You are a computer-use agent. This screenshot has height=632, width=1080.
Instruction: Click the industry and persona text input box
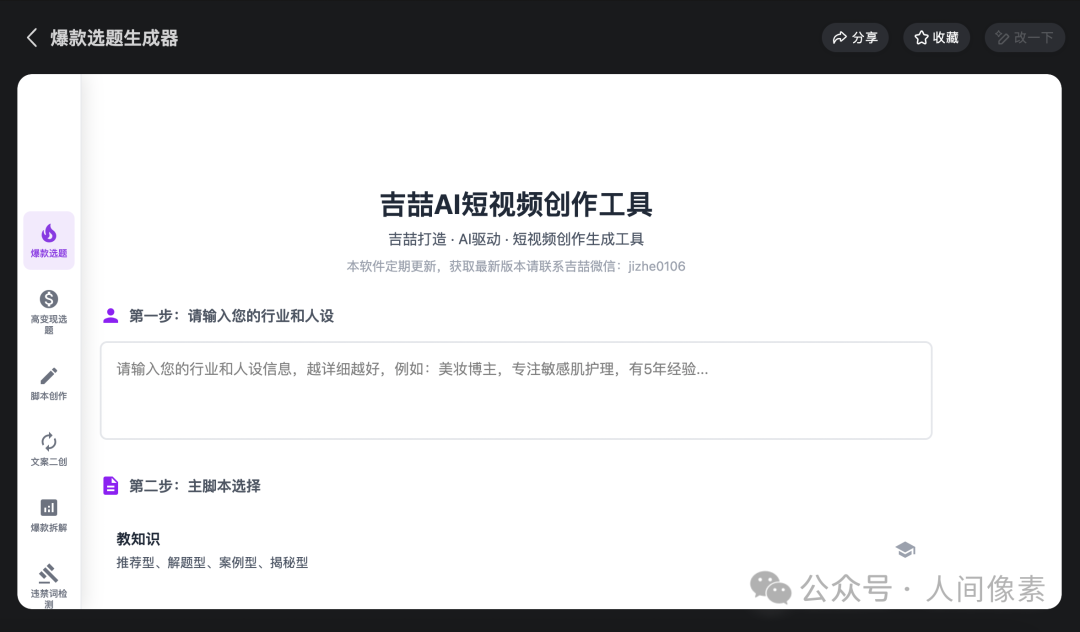coord(516,390)
